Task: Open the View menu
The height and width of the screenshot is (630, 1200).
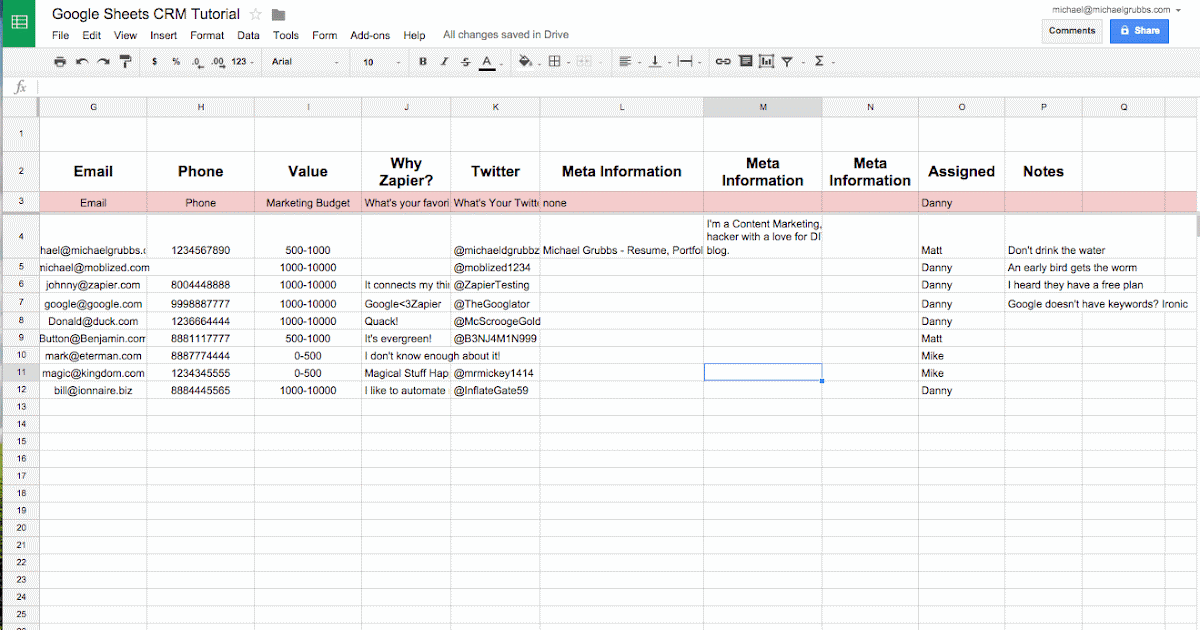Action: coord(125,35)
